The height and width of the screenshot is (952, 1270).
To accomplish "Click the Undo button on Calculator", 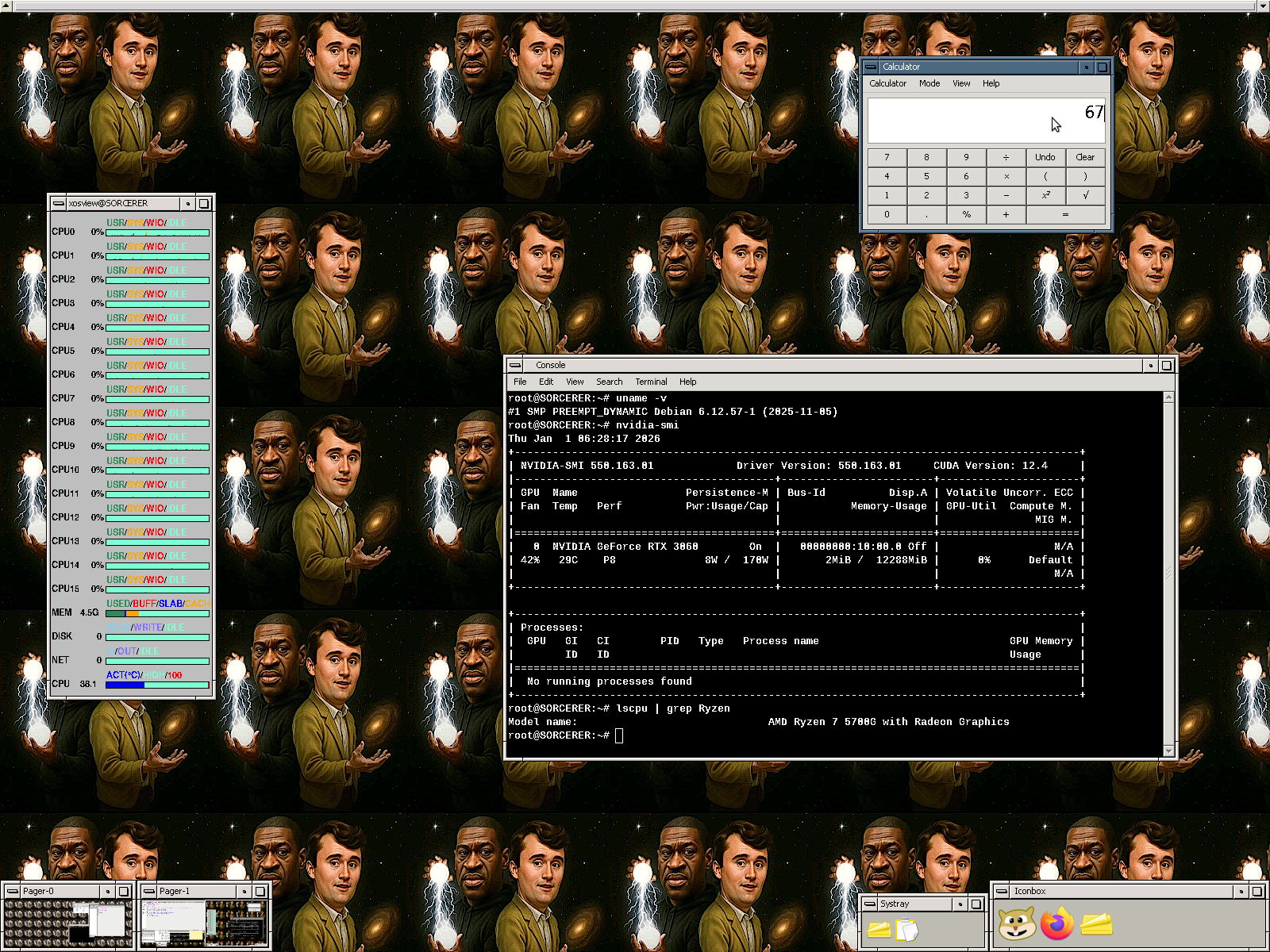I will pyautogui.click(x=1045, y=157).
